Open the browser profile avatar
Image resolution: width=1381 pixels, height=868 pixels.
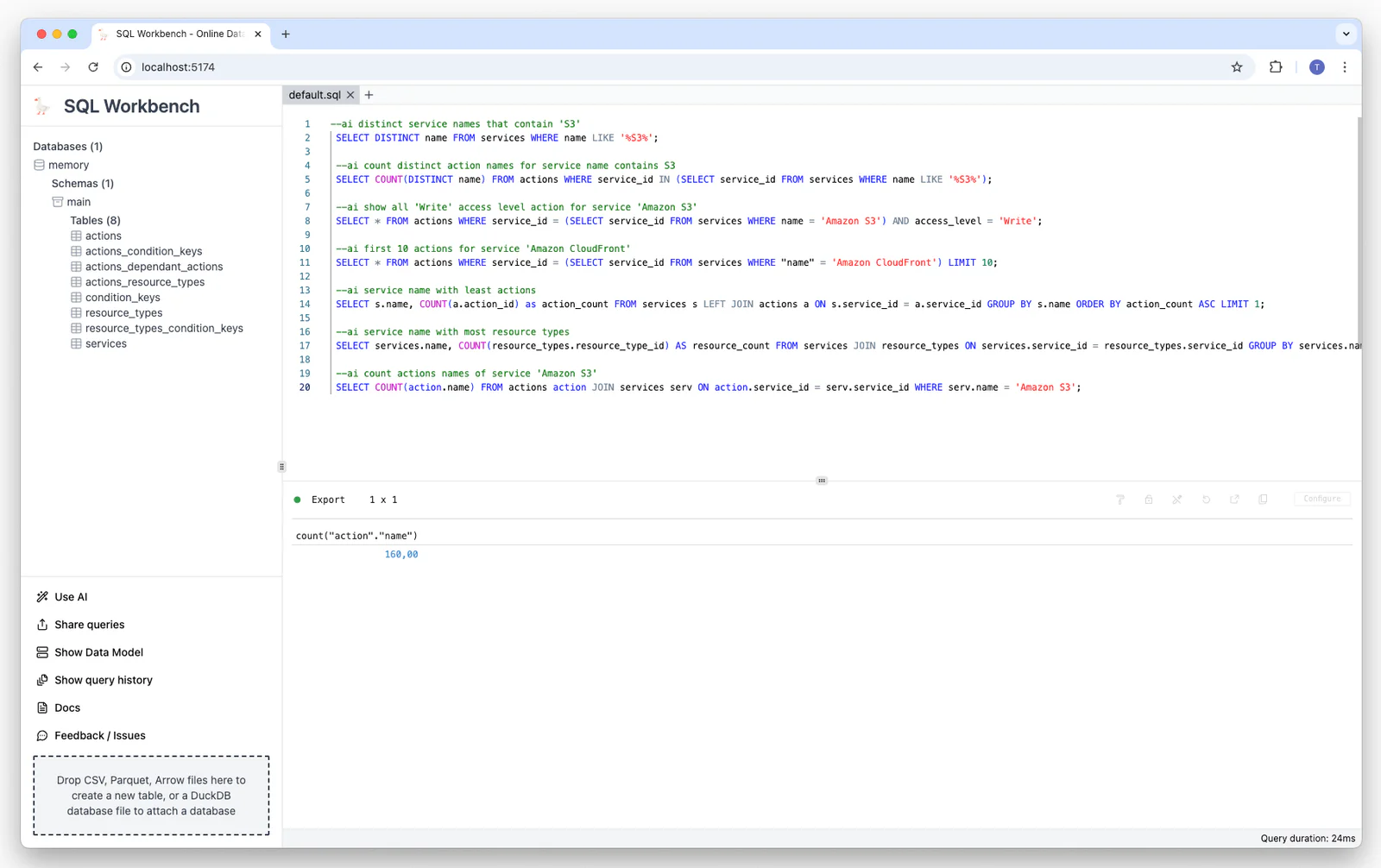pyautogui.click(x=1317, y=67)
